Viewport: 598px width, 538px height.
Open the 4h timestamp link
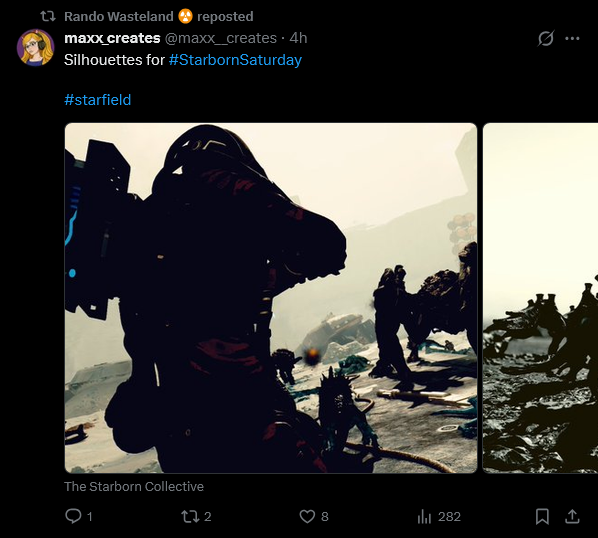[x=298, y=38]
